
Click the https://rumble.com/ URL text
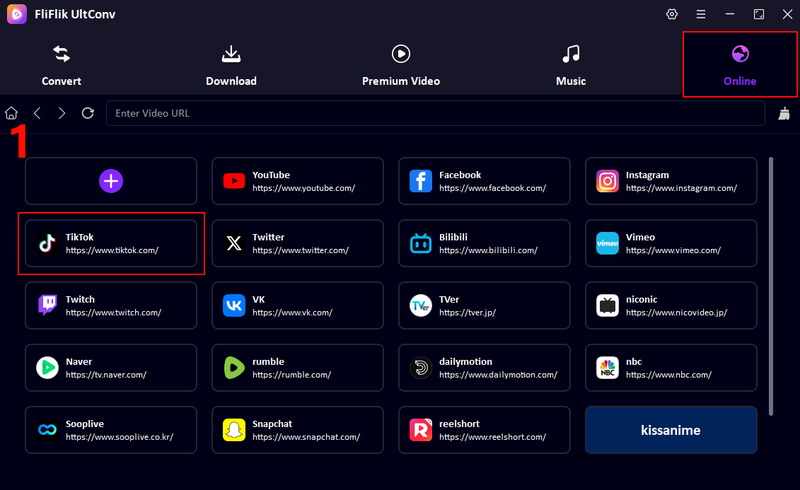click(x=291, y=375)
